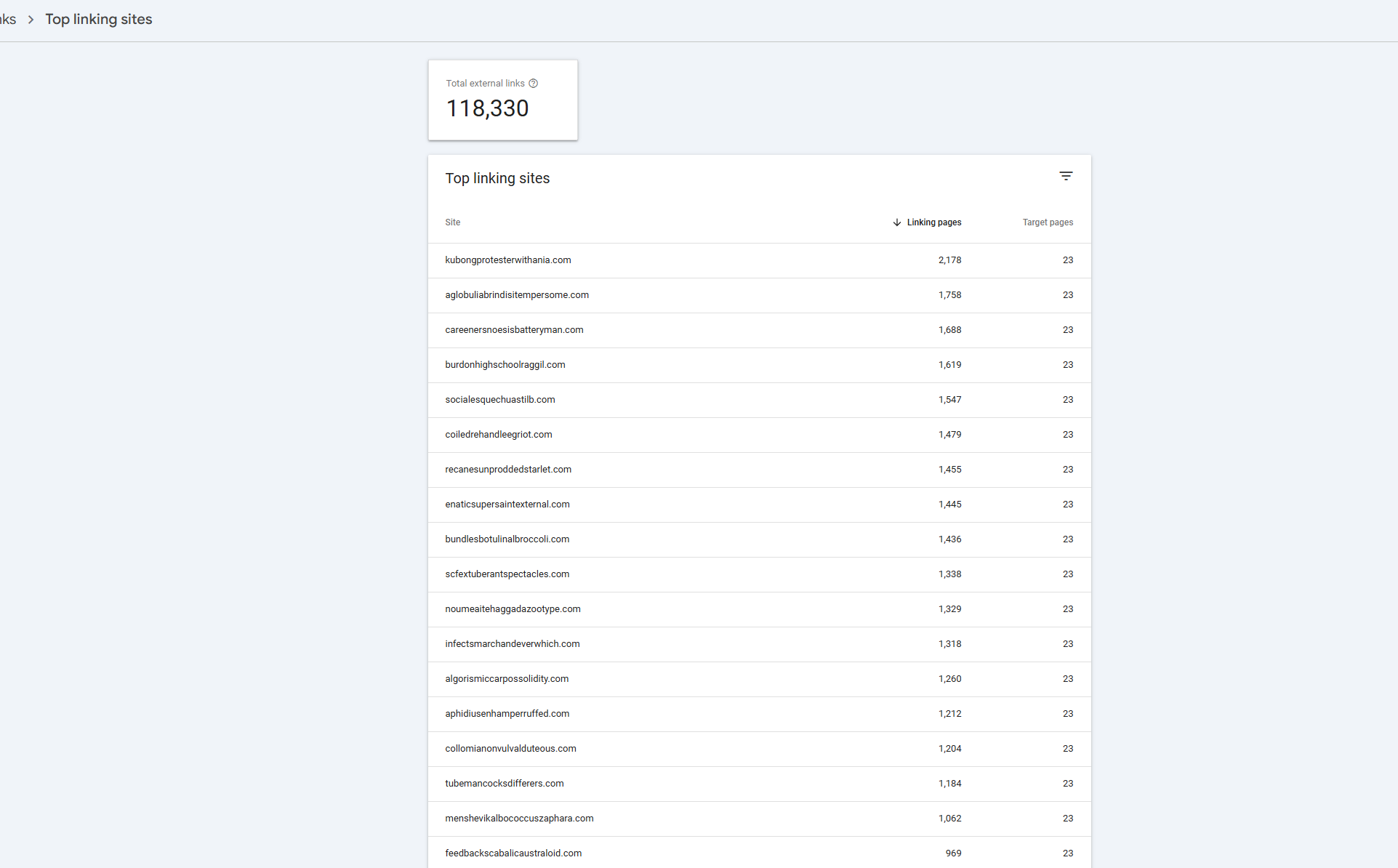Viewport: 1398px width, 868px height.
Task: Select careenersnoesisbatteryman.com site entry
Action: coord(514,330)
